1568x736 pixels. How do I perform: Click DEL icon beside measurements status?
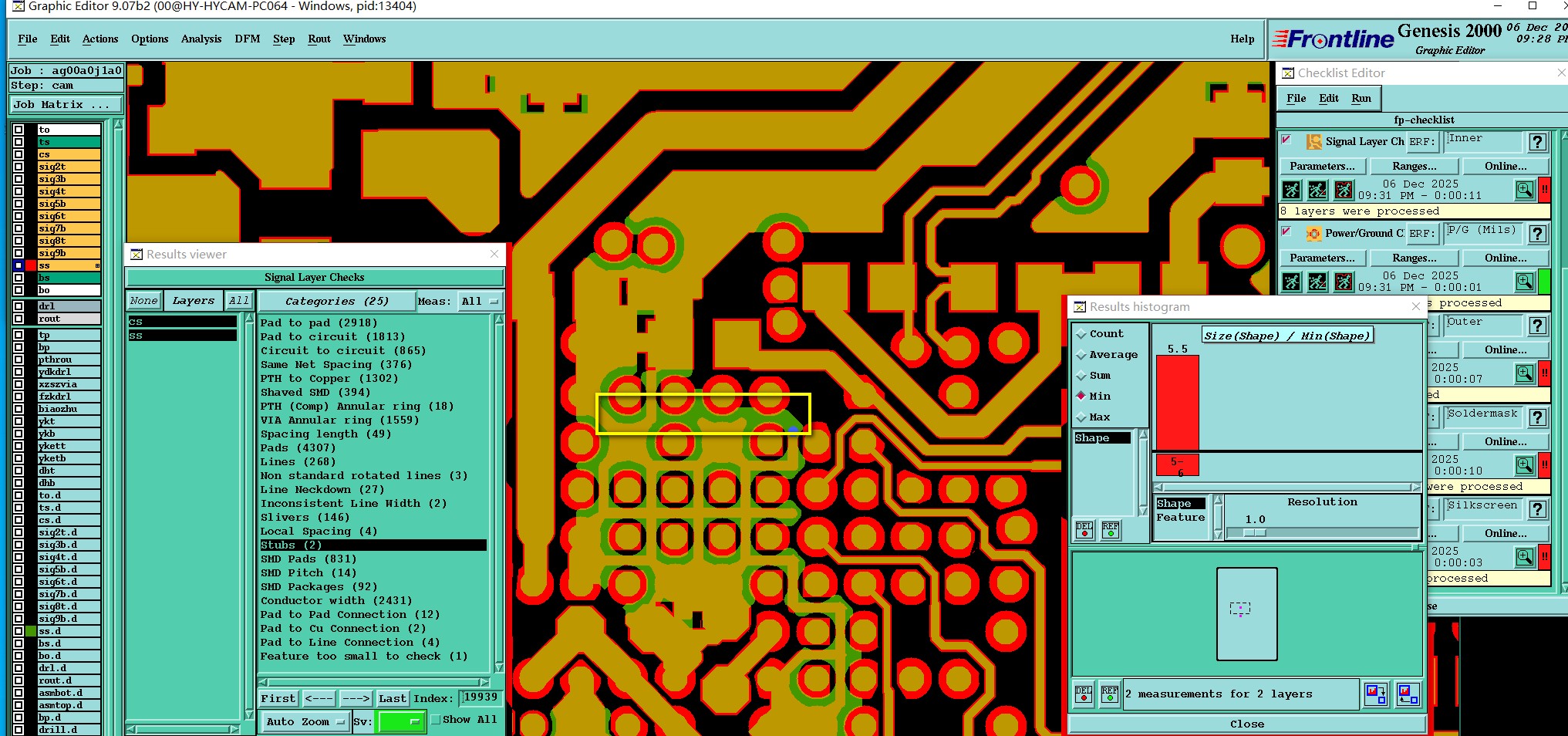pos(1084,694)
